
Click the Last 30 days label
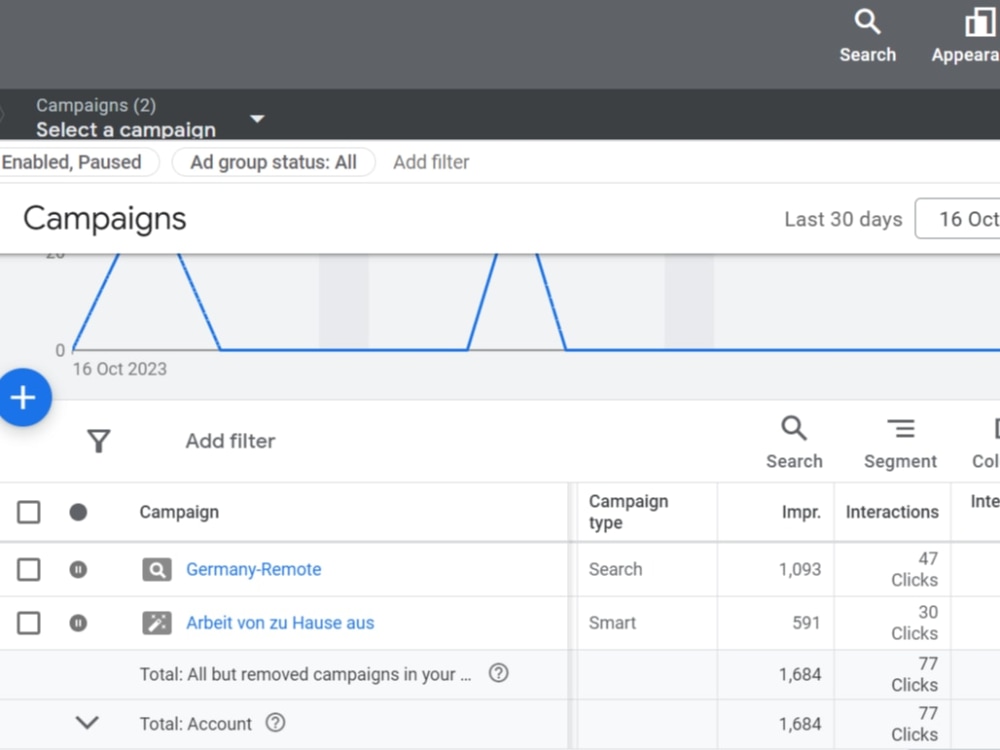843,219
